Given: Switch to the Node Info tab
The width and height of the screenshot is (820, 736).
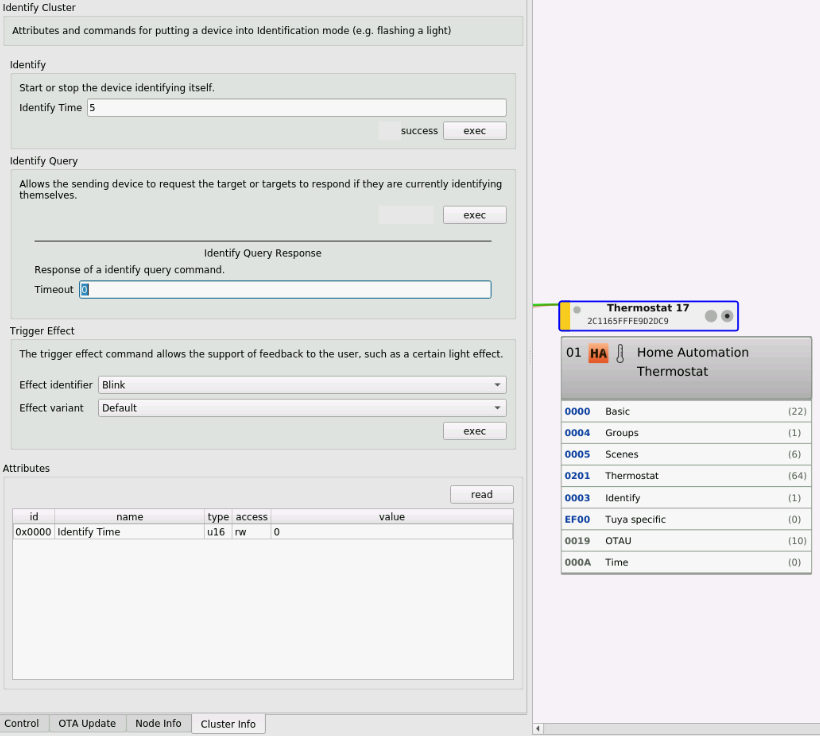Looking at the screenshot, I should [x=158, y=723].
